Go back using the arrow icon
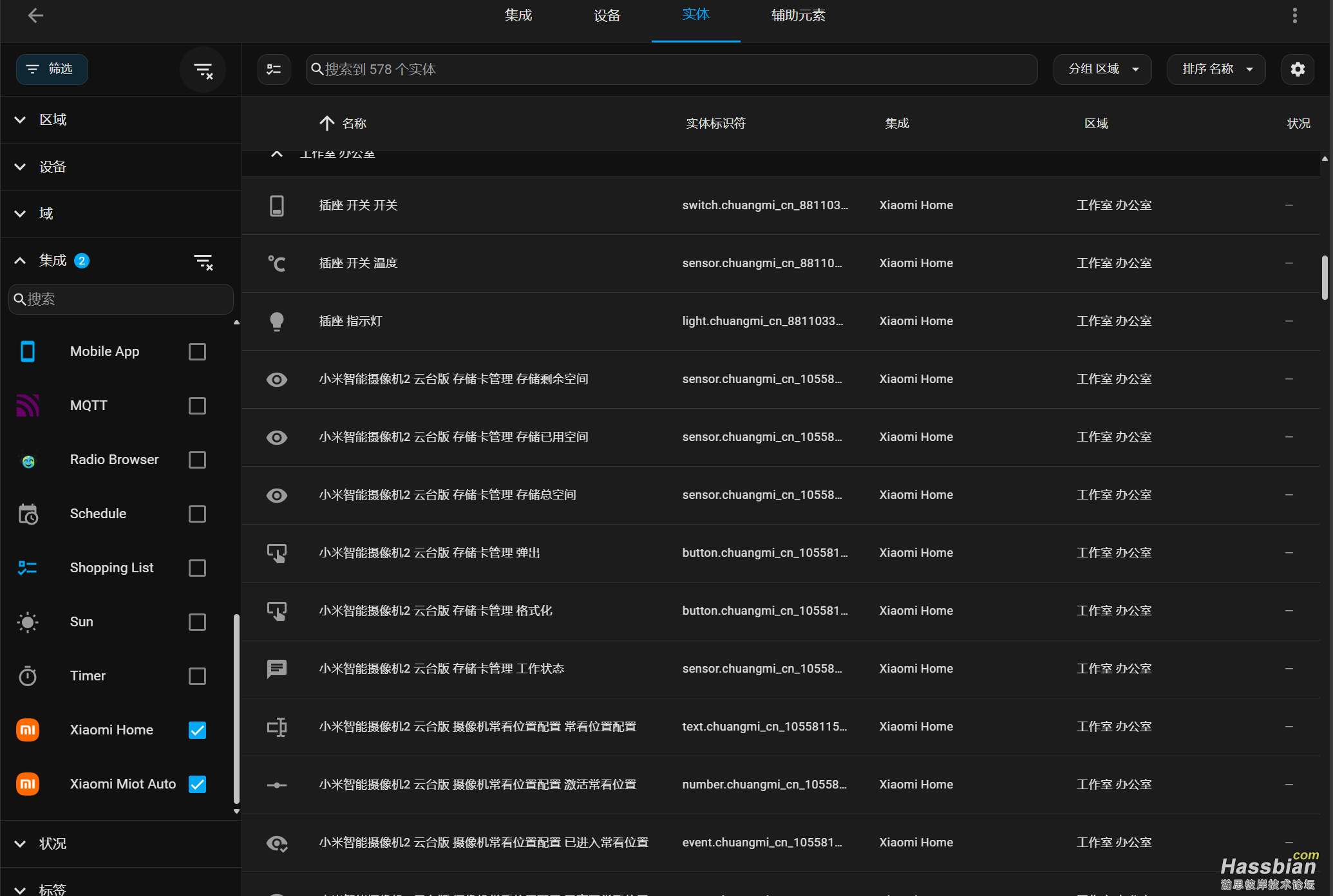 pyautogui.click(x=35, y=15)
